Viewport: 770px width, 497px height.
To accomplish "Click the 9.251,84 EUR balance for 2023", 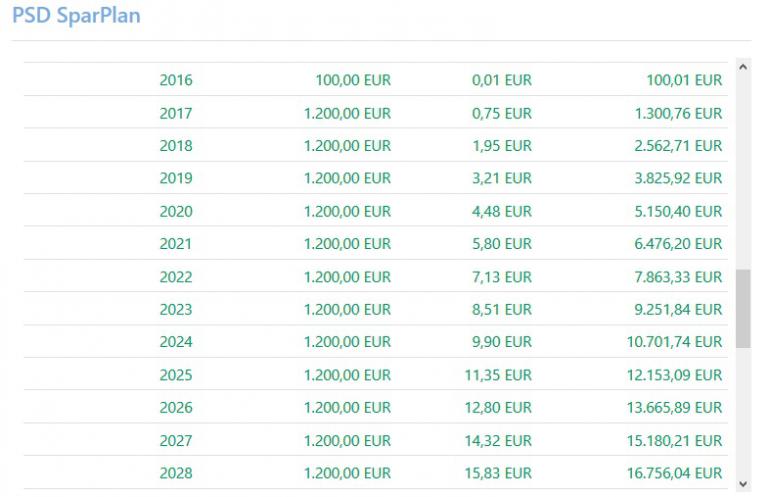I will 678,309.
